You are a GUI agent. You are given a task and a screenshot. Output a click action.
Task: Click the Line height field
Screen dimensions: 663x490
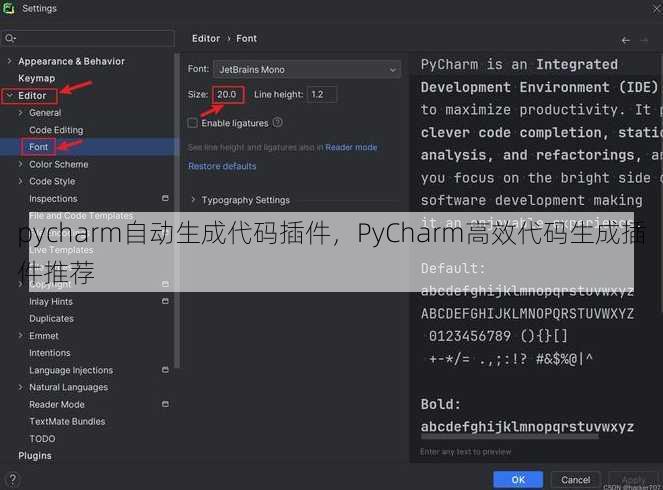[x=322, y=94]
